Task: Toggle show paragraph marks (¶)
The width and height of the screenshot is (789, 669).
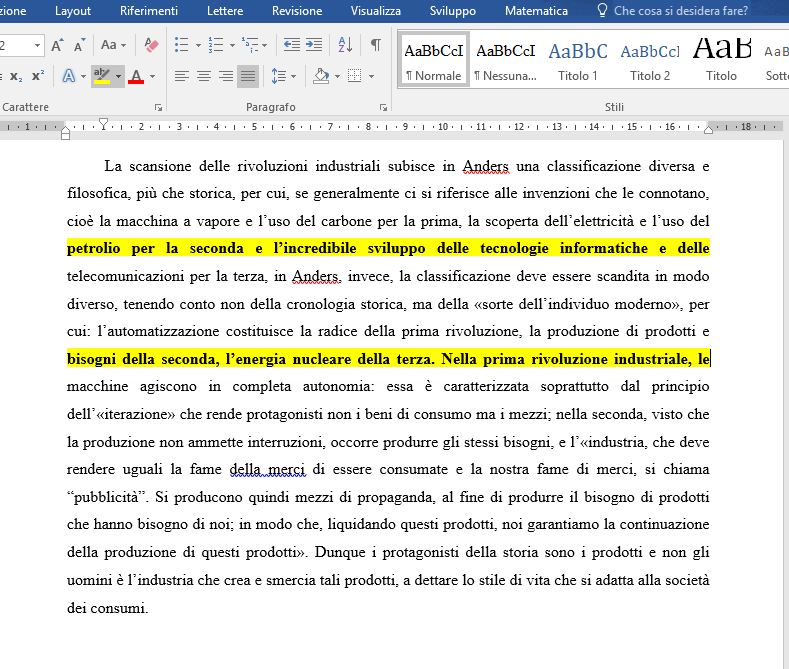Action: 375,45
